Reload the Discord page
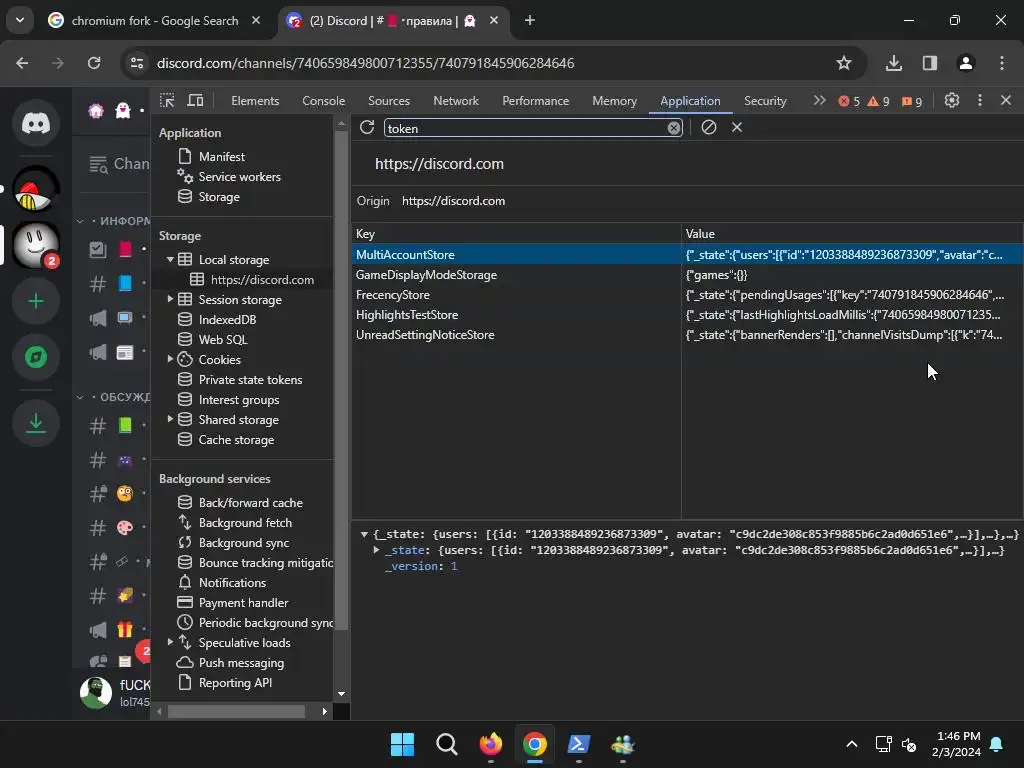Screen dimensions: 1024x768 coord(94,63)
